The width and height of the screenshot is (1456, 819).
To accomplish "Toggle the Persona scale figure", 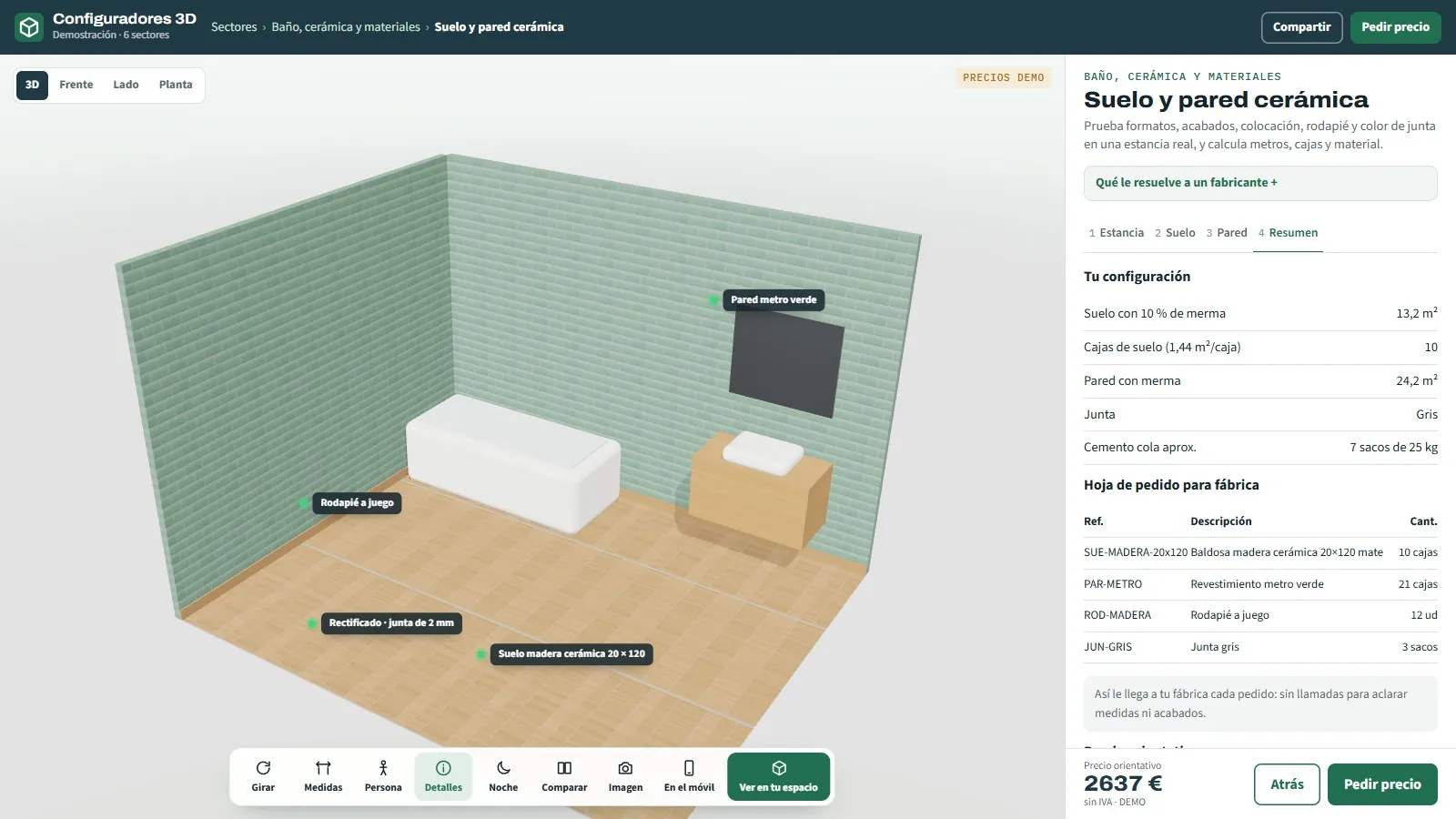I will tap(383, 776).
